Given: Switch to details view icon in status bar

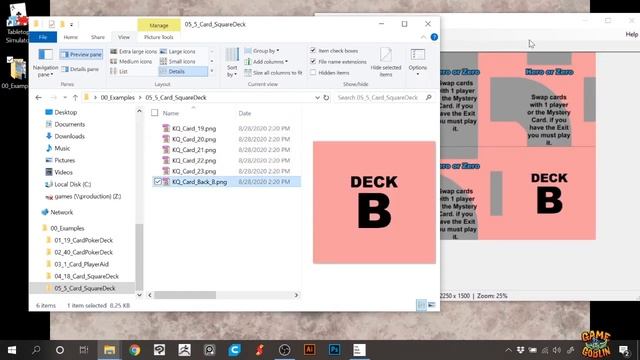Looking at the screenshot, I should pyautogui.click(x=421, y=305).
